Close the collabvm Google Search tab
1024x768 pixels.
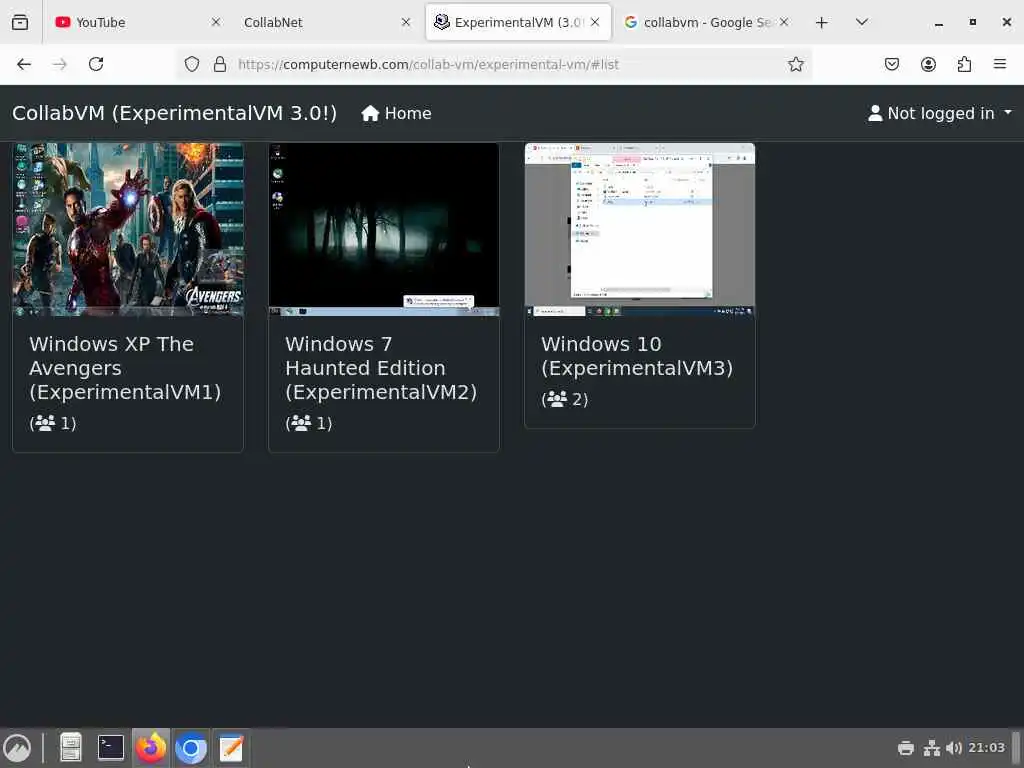tap(784, 22)
